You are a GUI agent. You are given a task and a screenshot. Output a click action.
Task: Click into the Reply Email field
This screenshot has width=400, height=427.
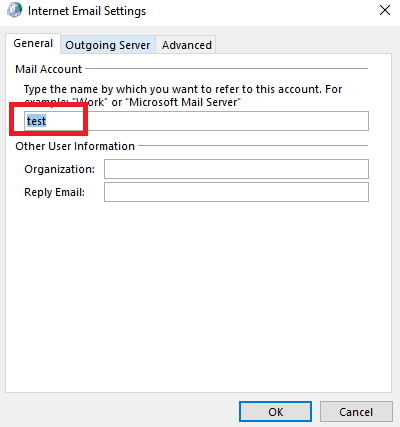[236, 192]
